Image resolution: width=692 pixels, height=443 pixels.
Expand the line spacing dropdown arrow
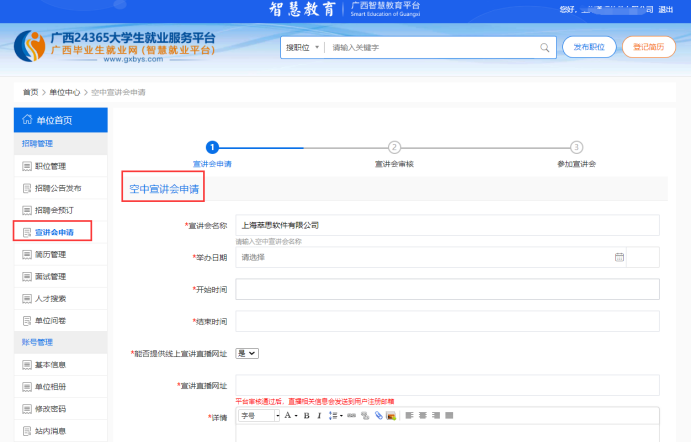click(341, 416)
